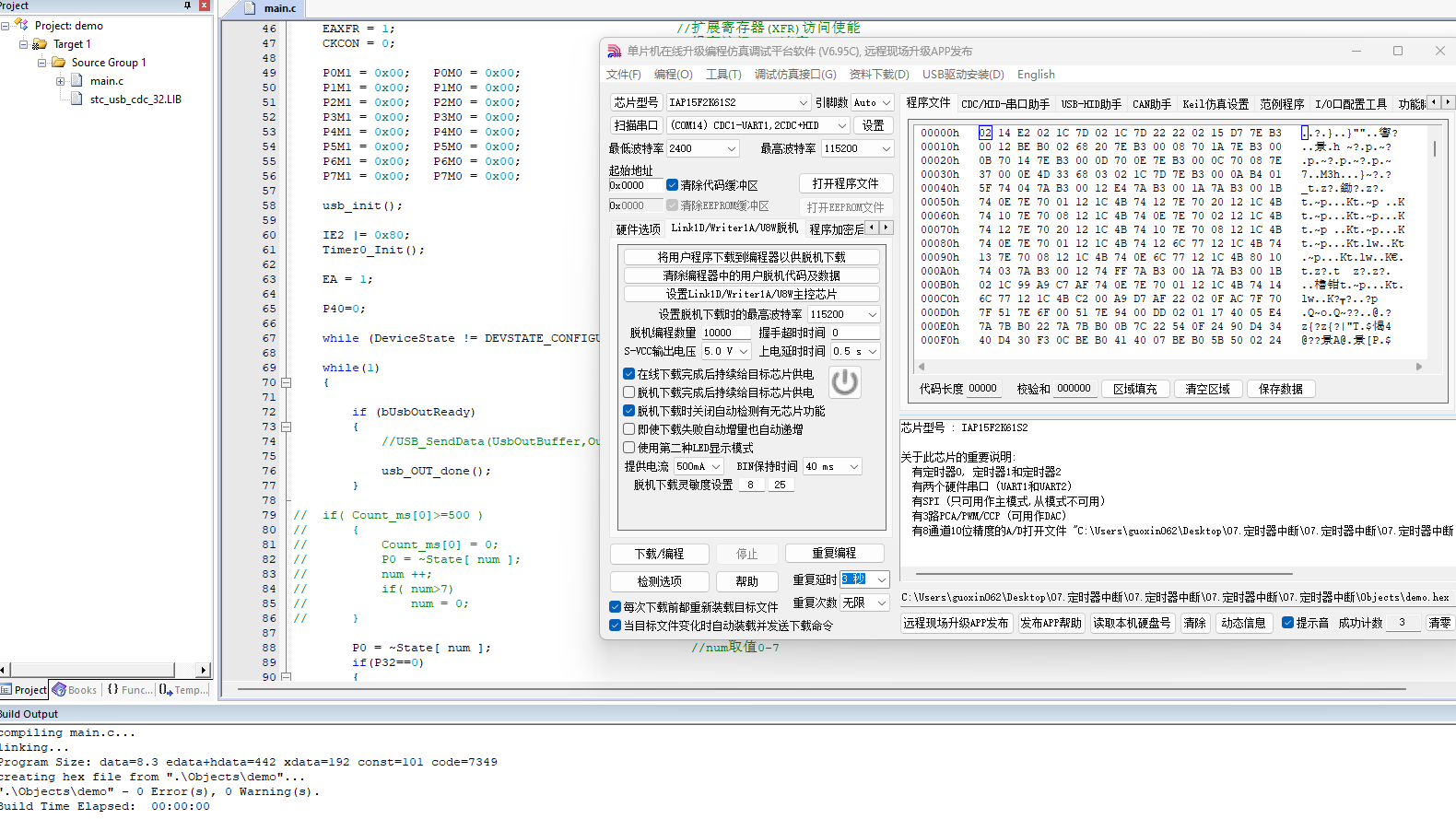Screen dimensions: 1456x819
Task: Switch to the Books tab in Keil
Action: point(75,690)
